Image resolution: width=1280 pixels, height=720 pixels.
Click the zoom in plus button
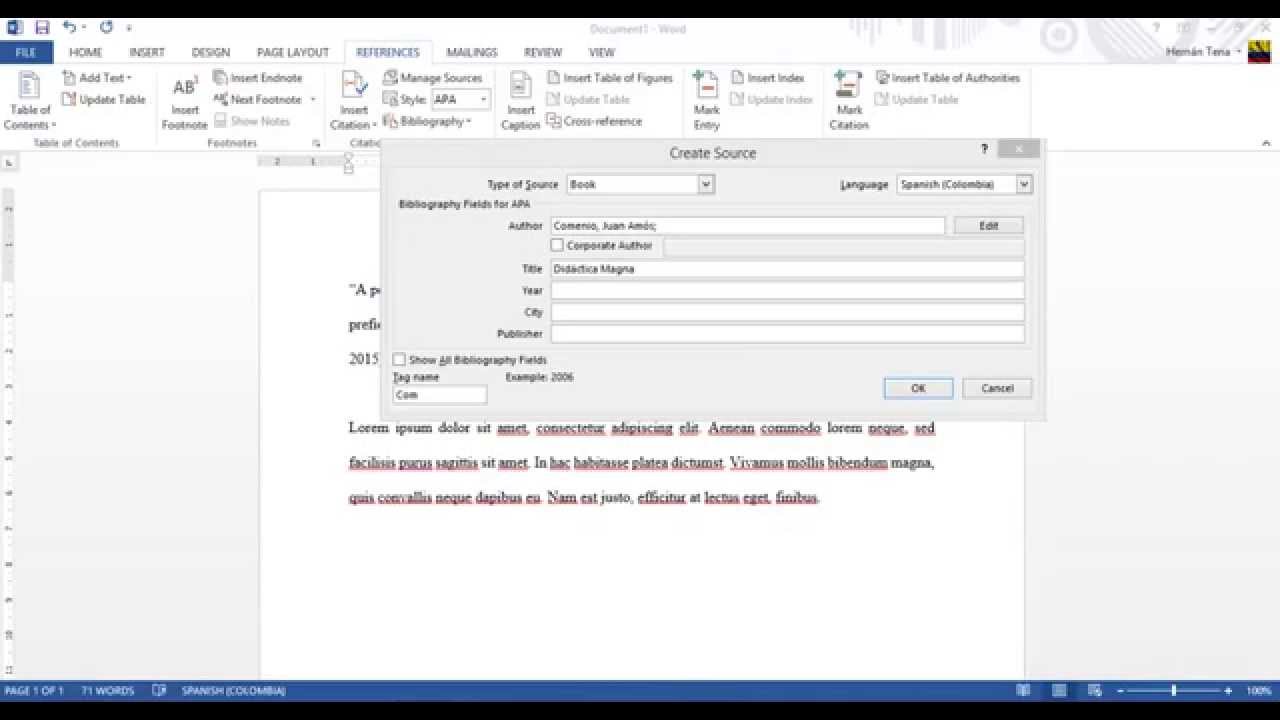tap(1228, 690)
